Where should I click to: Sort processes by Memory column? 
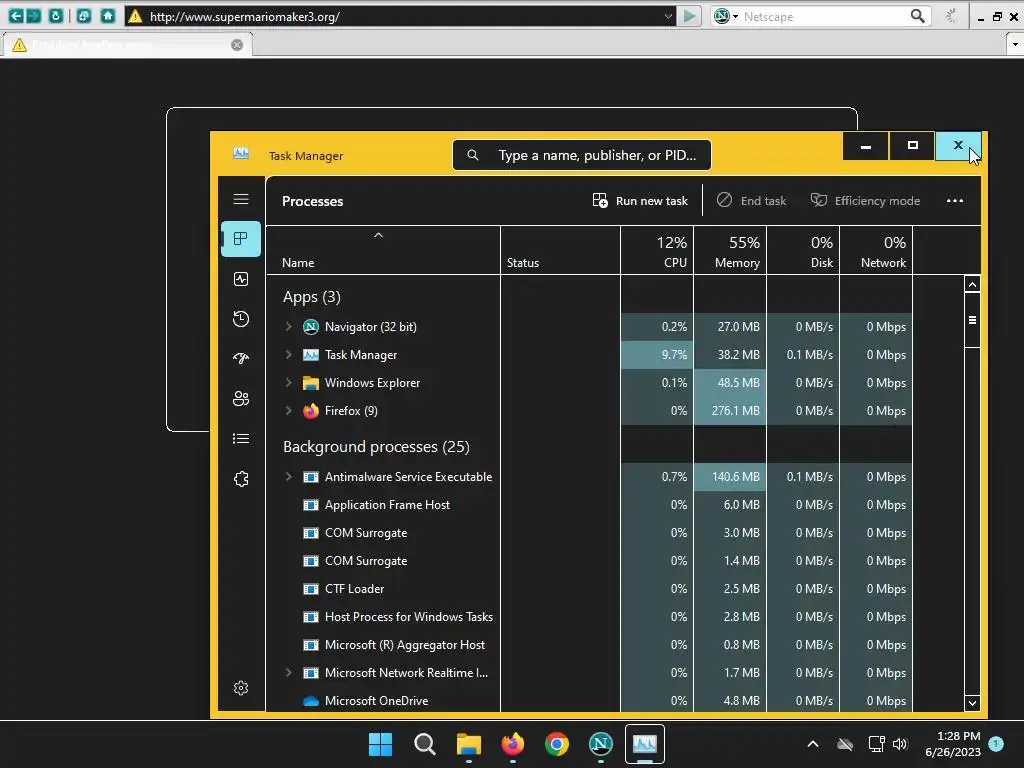(730, 250)
